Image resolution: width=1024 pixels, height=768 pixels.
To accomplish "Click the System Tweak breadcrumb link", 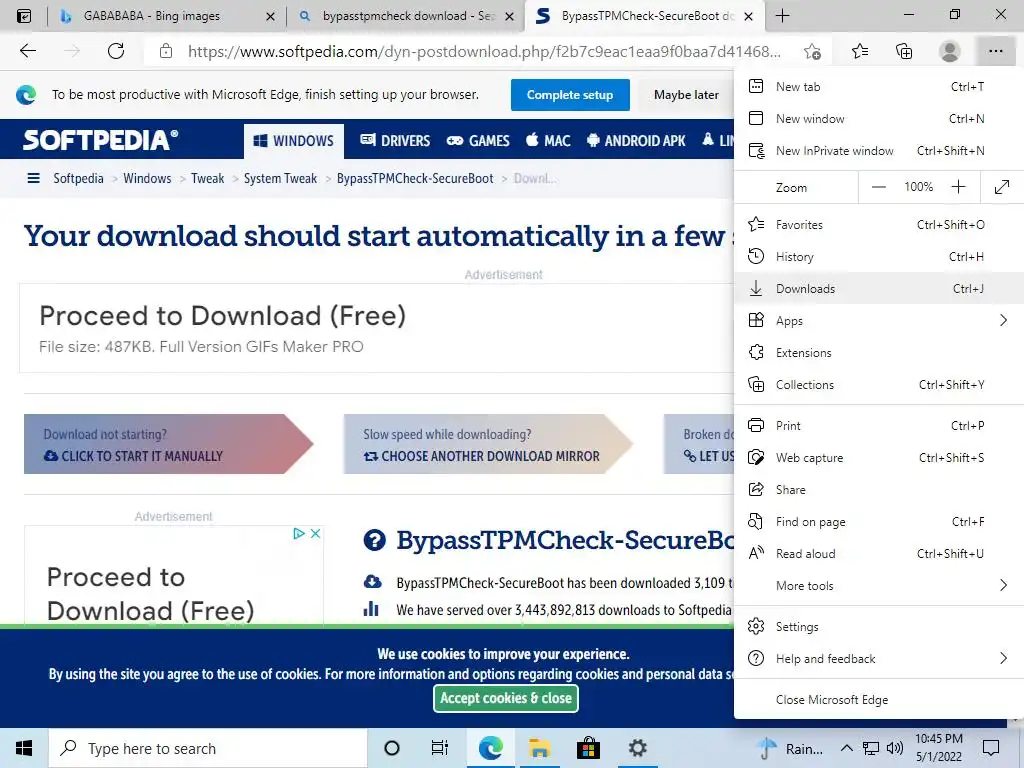I will click(280, 178).
